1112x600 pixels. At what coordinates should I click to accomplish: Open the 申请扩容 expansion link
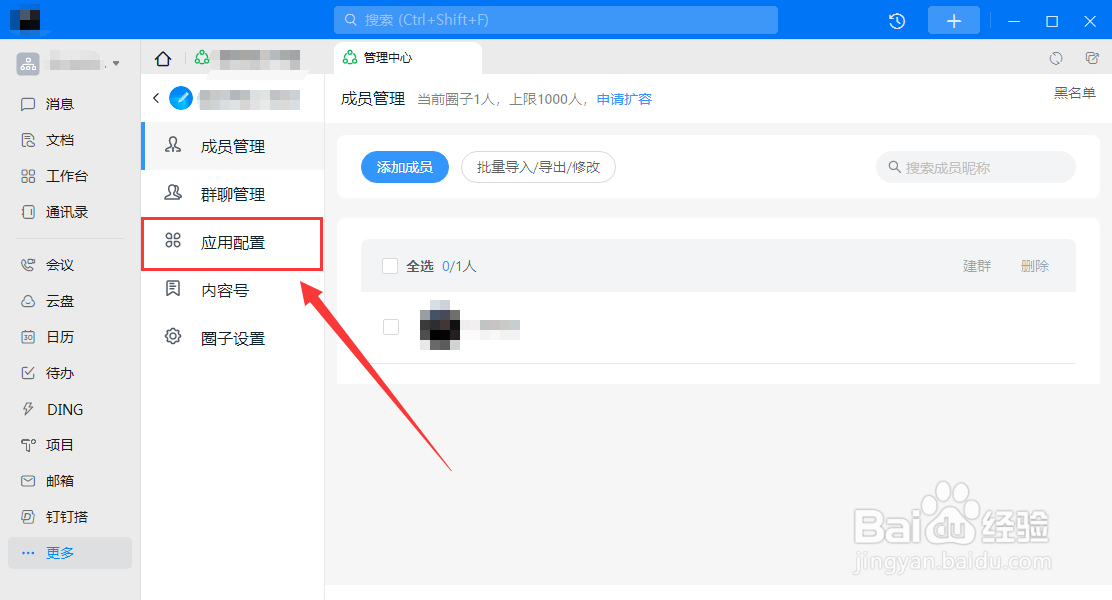point(623,99)
